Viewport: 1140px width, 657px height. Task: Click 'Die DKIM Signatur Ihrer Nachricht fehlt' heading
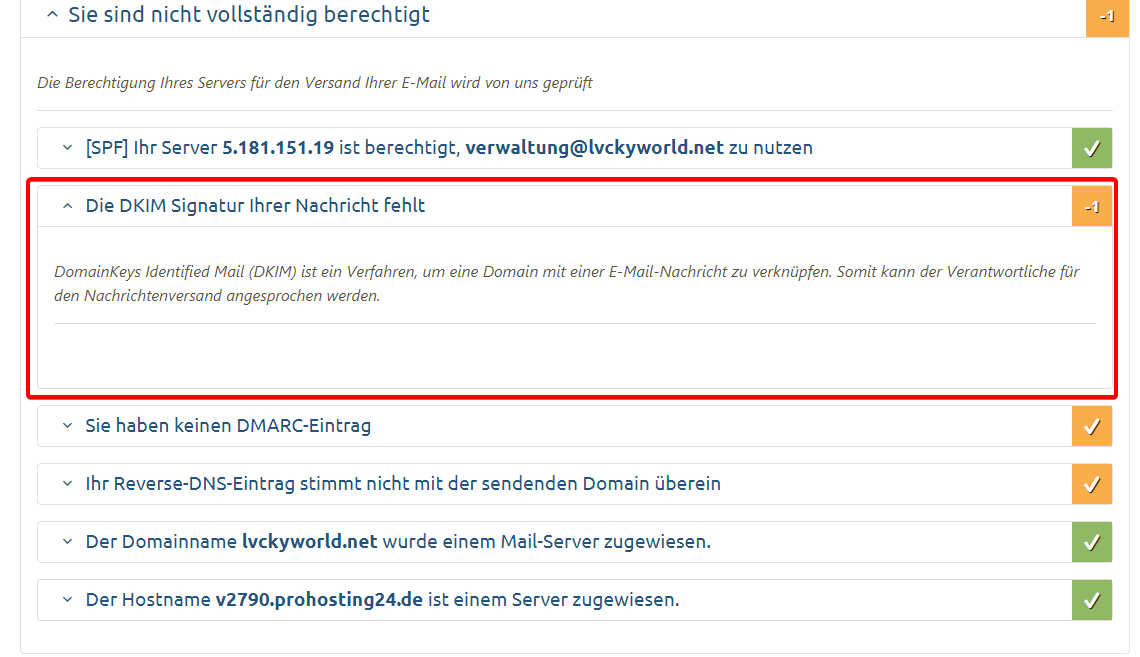point(255,206)
